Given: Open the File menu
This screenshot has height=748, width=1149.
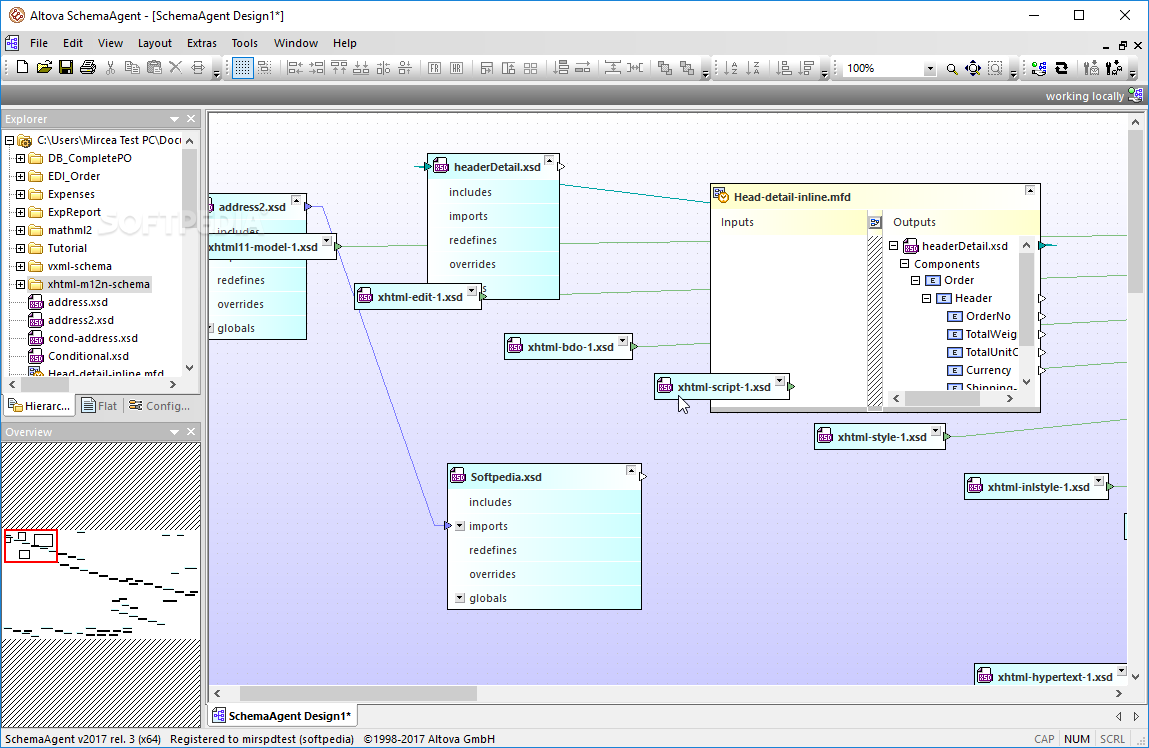Looking at the screenshot, I should pyautogui.click(x=39, y=43).
